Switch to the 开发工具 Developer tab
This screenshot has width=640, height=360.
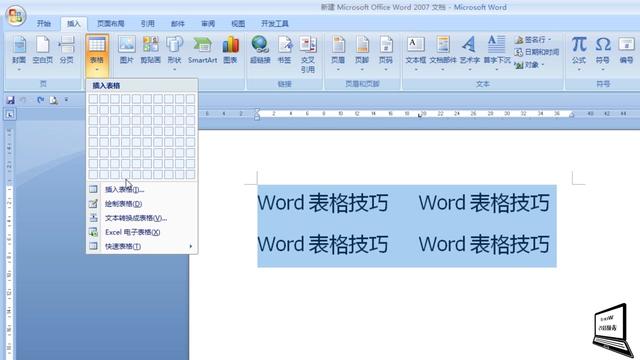point(275,24)
